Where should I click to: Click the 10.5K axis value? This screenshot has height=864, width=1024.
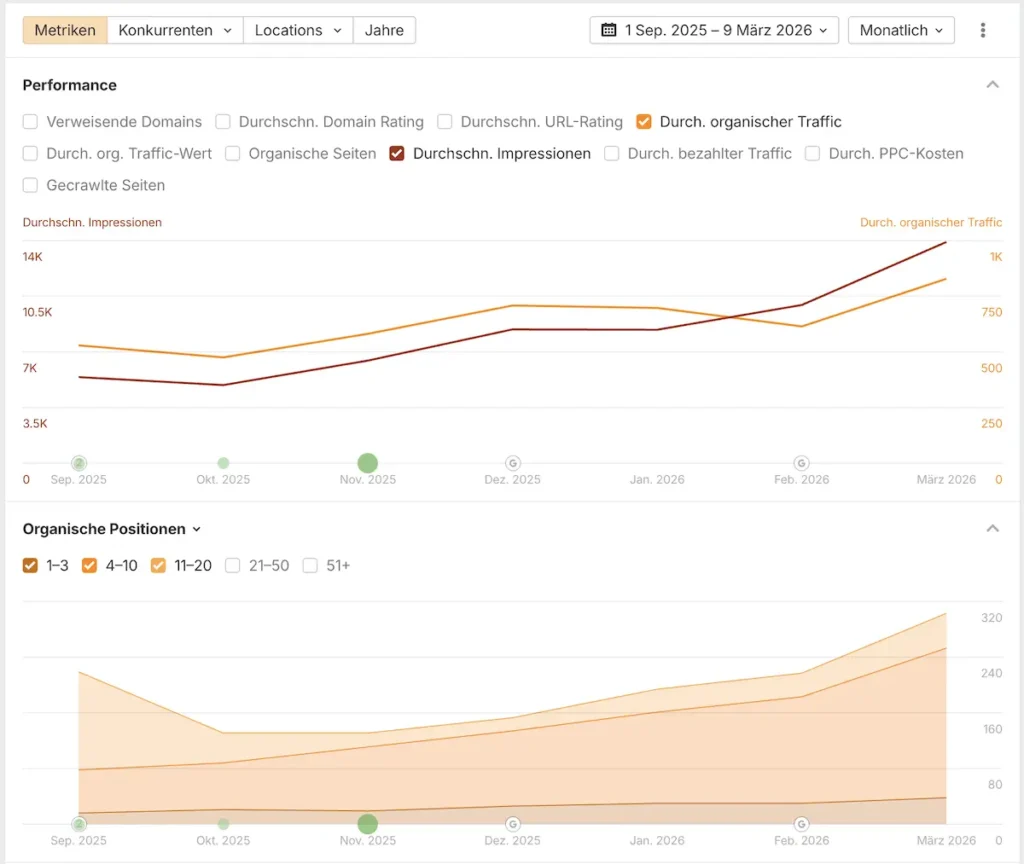tap(37, 312)
